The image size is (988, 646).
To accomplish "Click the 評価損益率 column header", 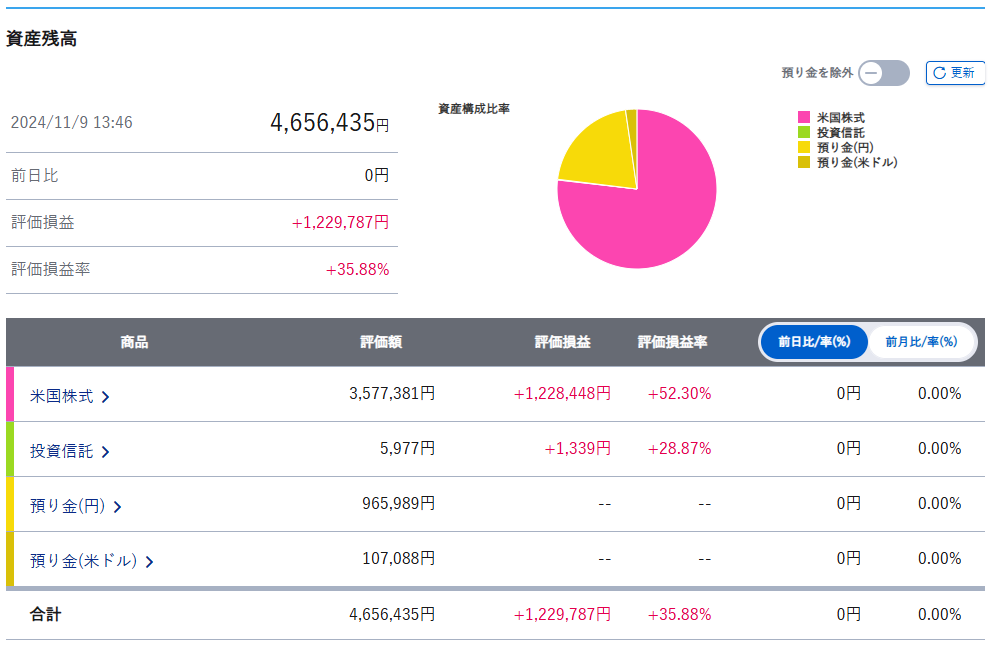I will coord(672,342).
